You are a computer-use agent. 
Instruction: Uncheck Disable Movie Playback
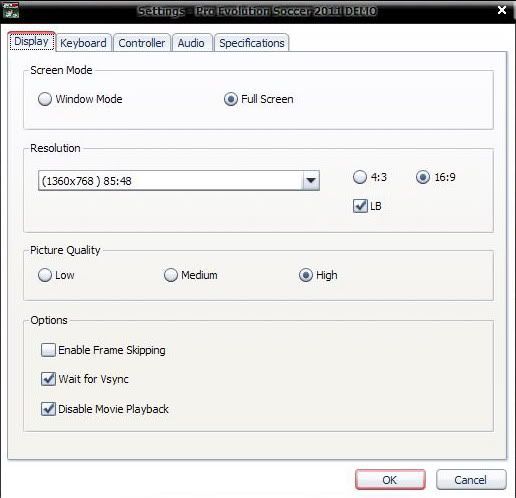tap(48, 409)
